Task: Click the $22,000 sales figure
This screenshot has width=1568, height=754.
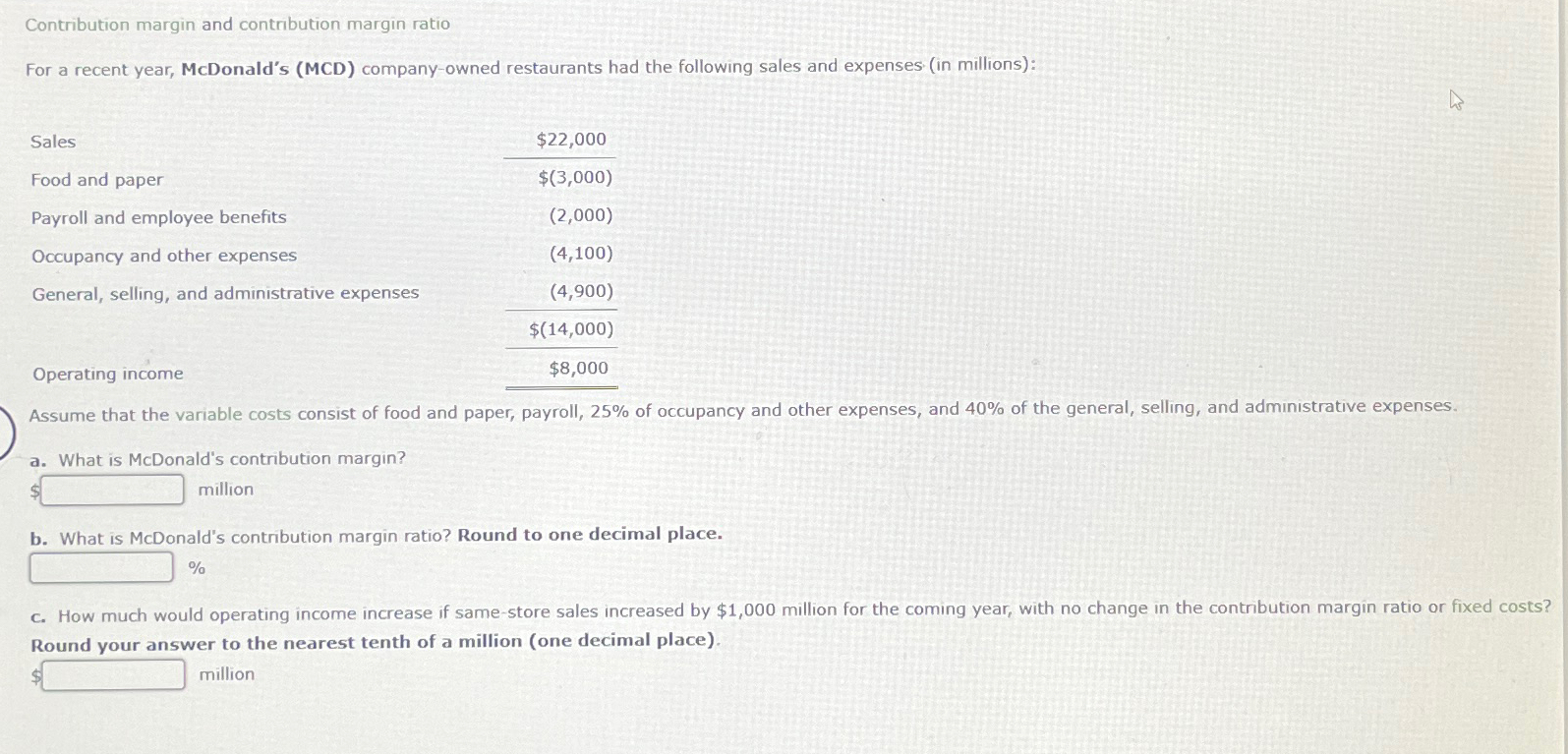Action: [570, 140]
